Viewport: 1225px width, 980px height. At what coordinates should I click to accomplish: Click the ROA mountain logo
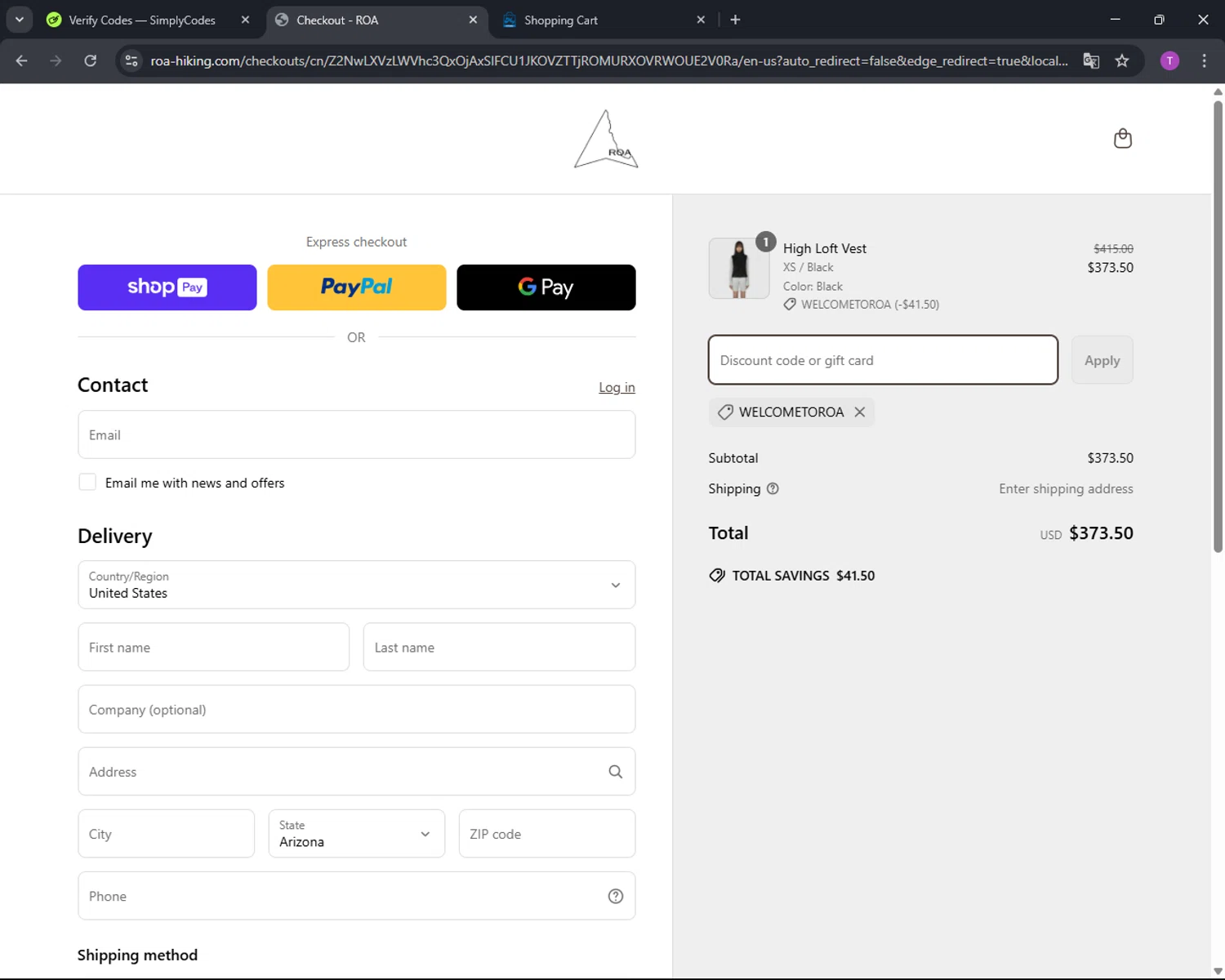606,140
